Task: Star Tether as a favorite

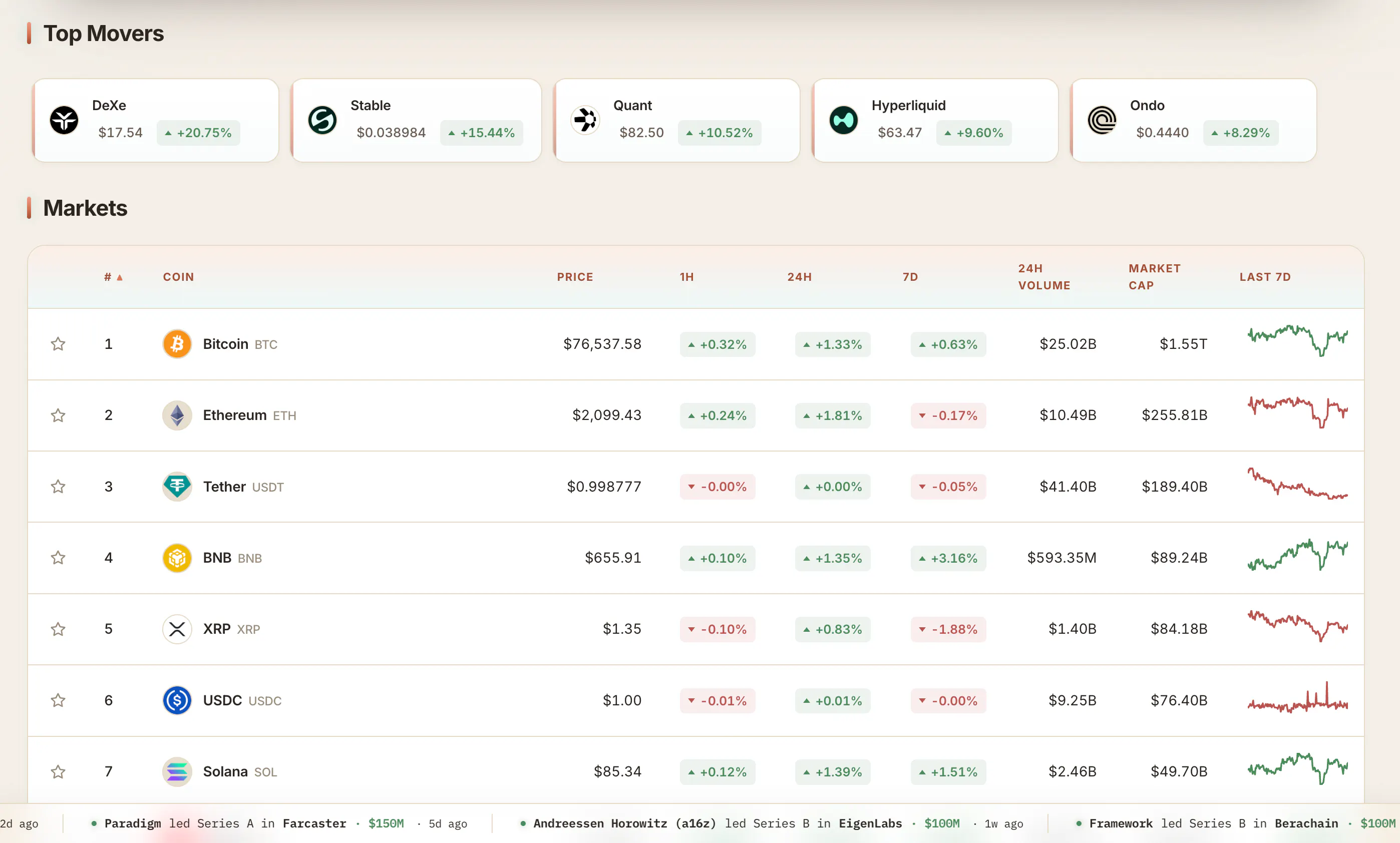Action: click(58, 486)
